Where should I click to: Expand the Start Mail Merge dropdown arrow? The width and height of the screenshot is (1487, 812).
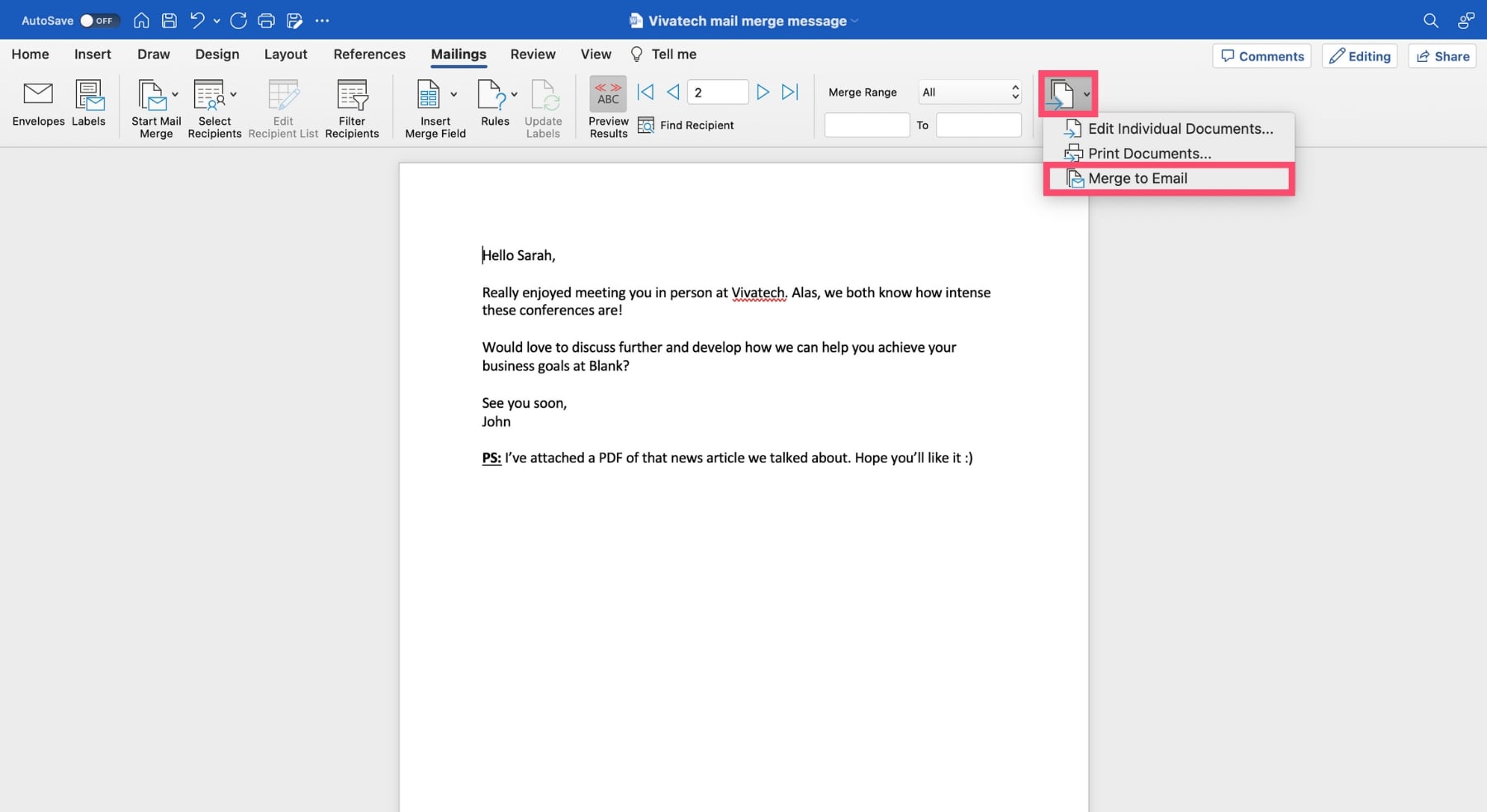[x=175, y=95]
